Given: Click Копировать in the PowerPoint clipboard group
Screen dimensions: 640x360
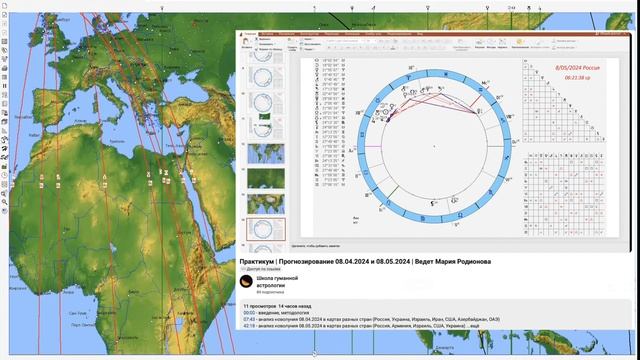Looking at the screenshot, I should 264,44.
